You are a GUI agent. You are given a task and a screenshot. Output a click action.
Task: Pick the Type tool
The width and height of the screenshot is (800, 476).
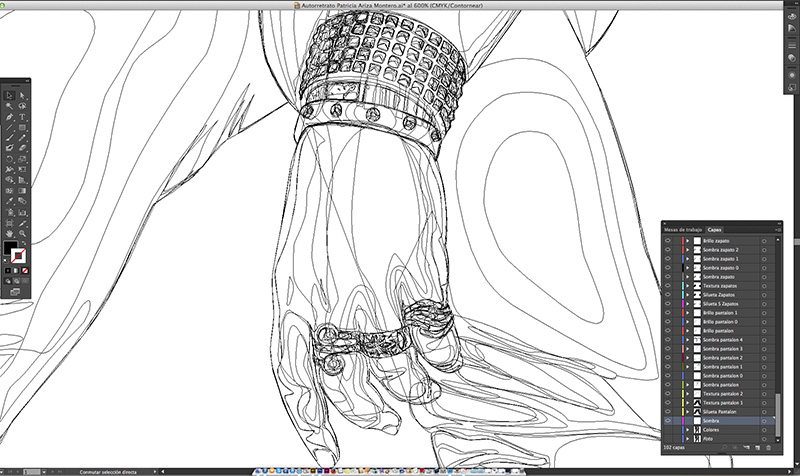click(23, 117)
